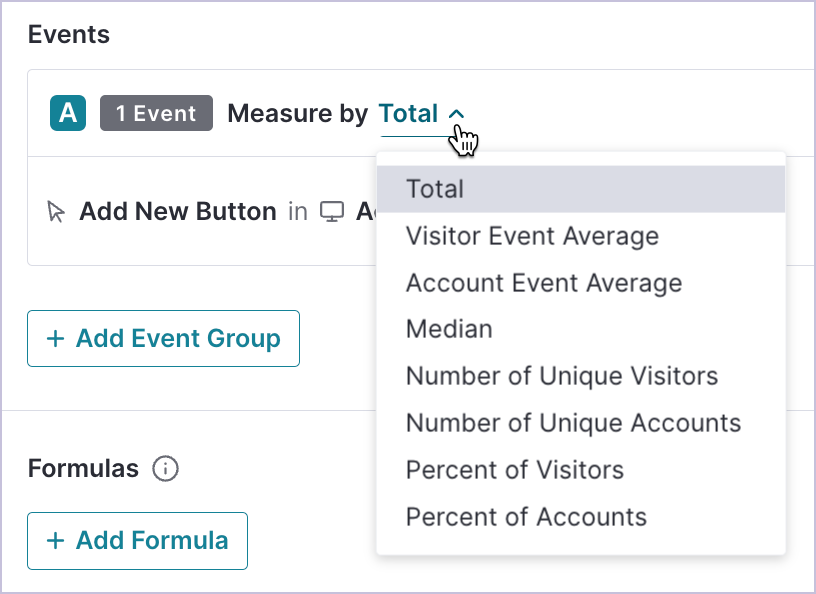
Task: Click the monitor icon after 'in'
Action: [x=332, y=212]
